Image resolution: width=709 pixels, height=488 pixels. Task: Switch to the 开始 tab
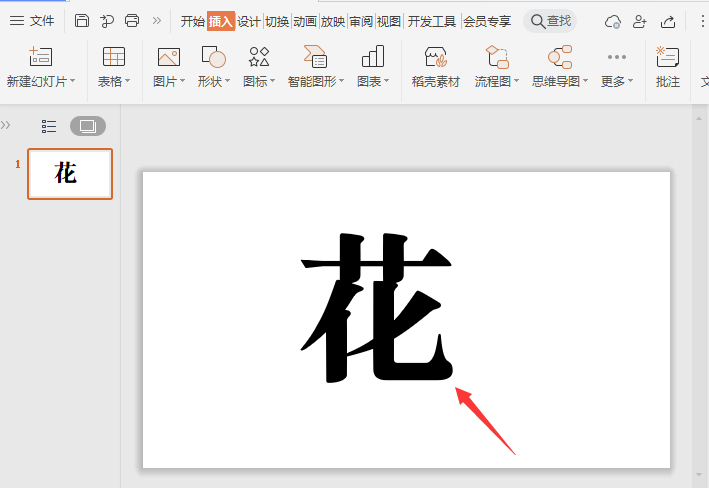coord(193,21)
